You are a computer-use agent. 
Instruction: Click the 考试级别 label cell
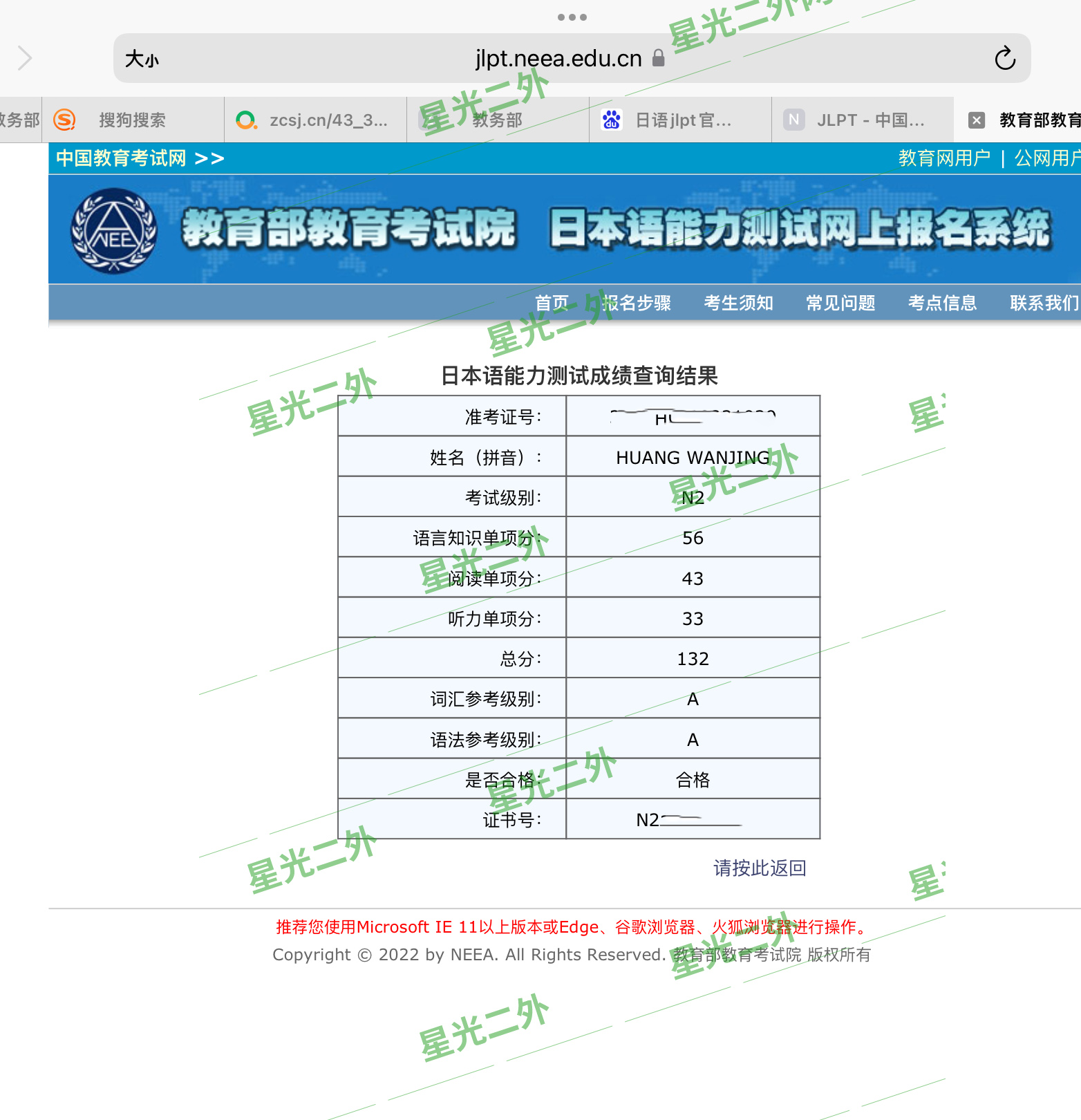452,497
